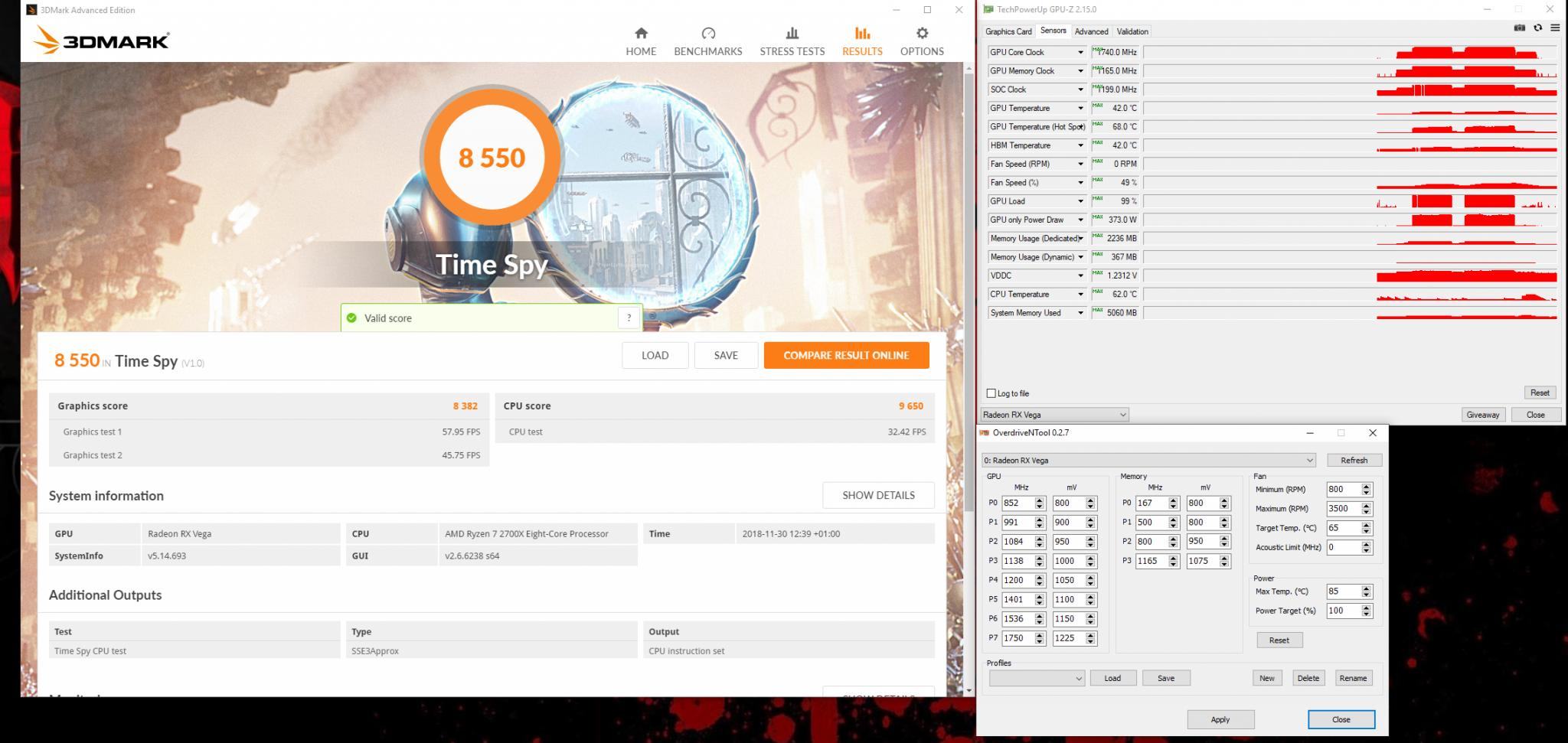The height and width of the screenshot is (743, 1568).
Task: Select the Sensors tab in GPU-Z
Action: coord(1053,31)
